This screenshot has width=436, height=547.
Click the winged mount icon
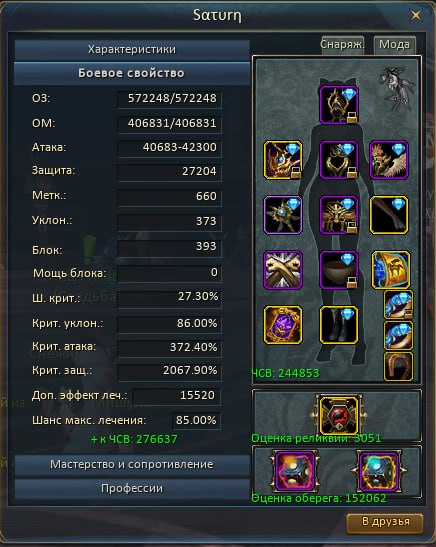pos(398,87)
